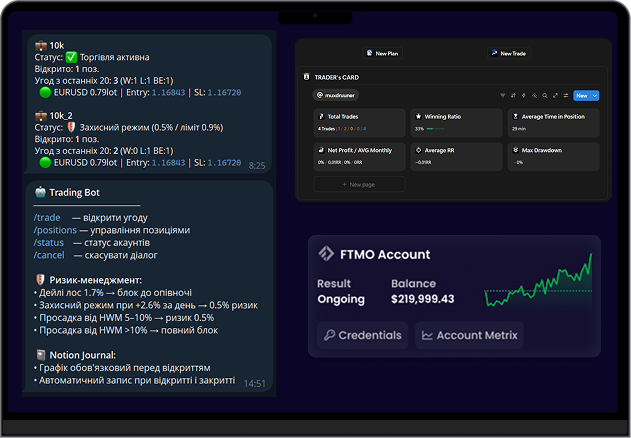631x438 pixels.
Task: Open the Average RR card
Action: pos(456,156)
